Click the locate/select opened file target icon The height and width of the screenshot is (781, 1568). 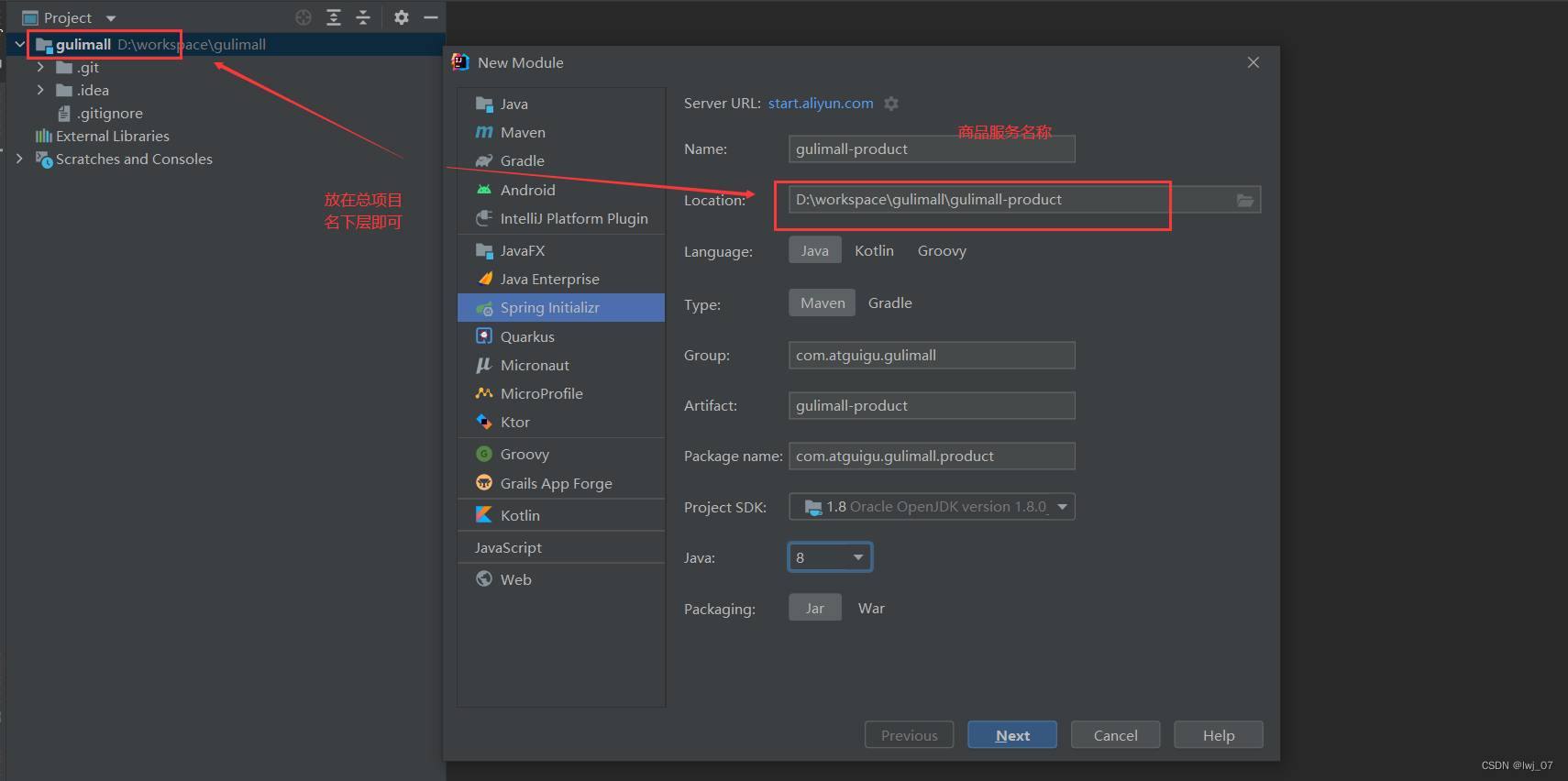[304, 17]
